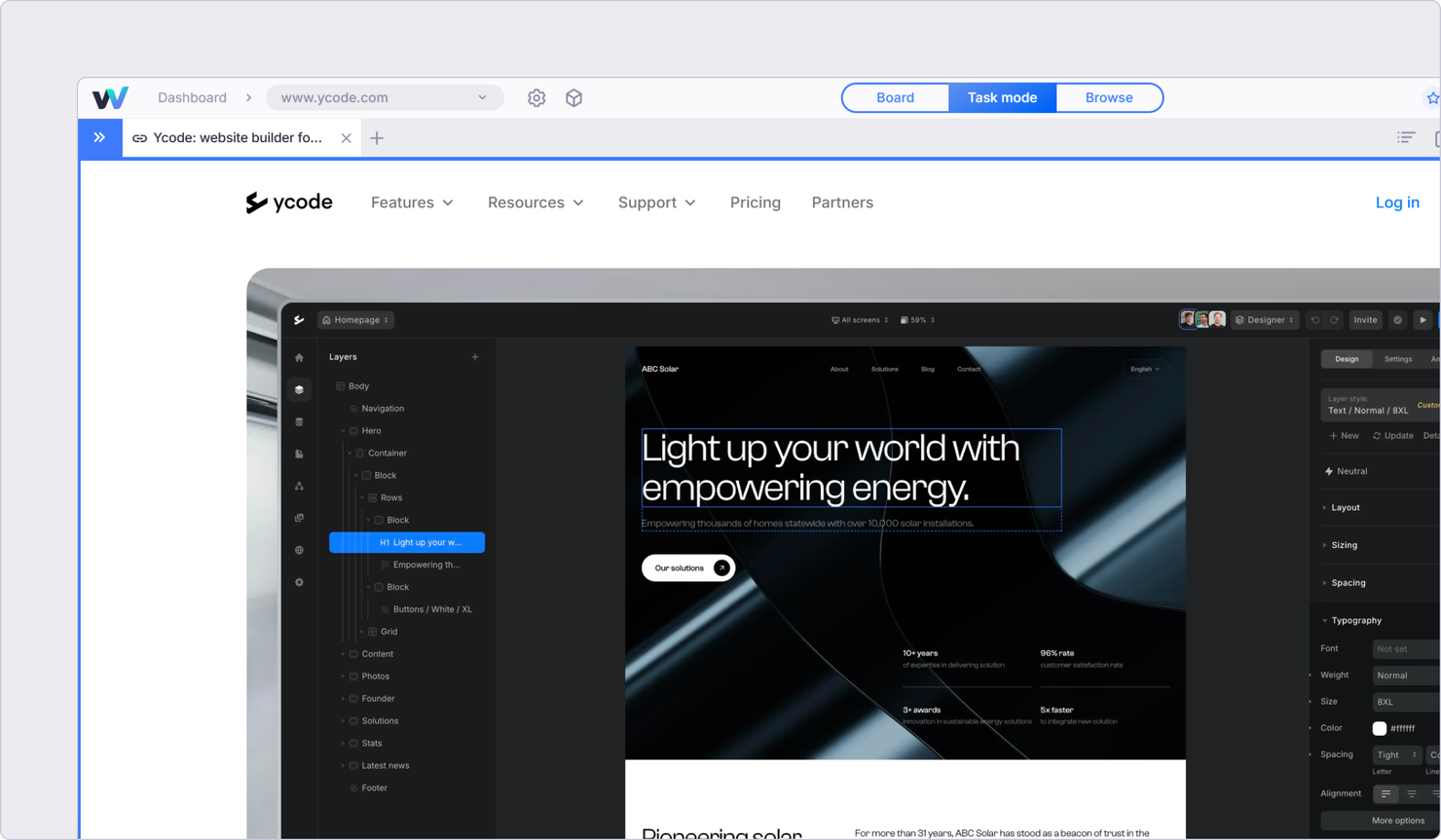
Task: Open the globe icon in editor sidebar
Action: click(x=299, y=550)
